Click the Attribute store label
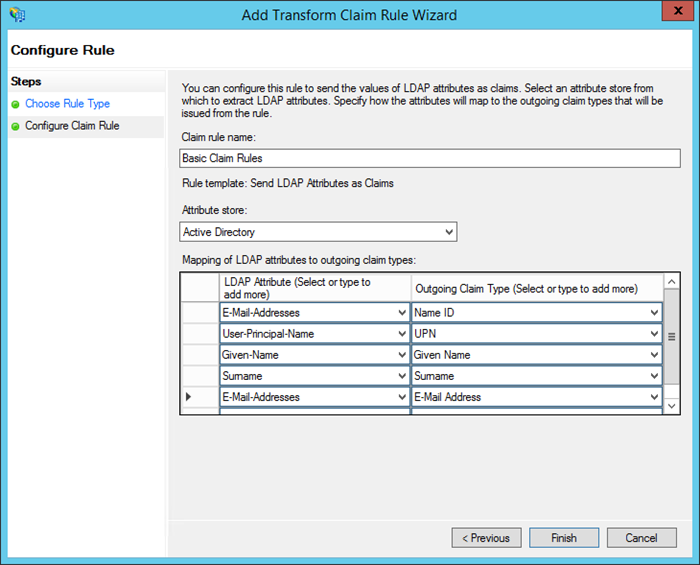700x565 pixels. coord(214,210)
